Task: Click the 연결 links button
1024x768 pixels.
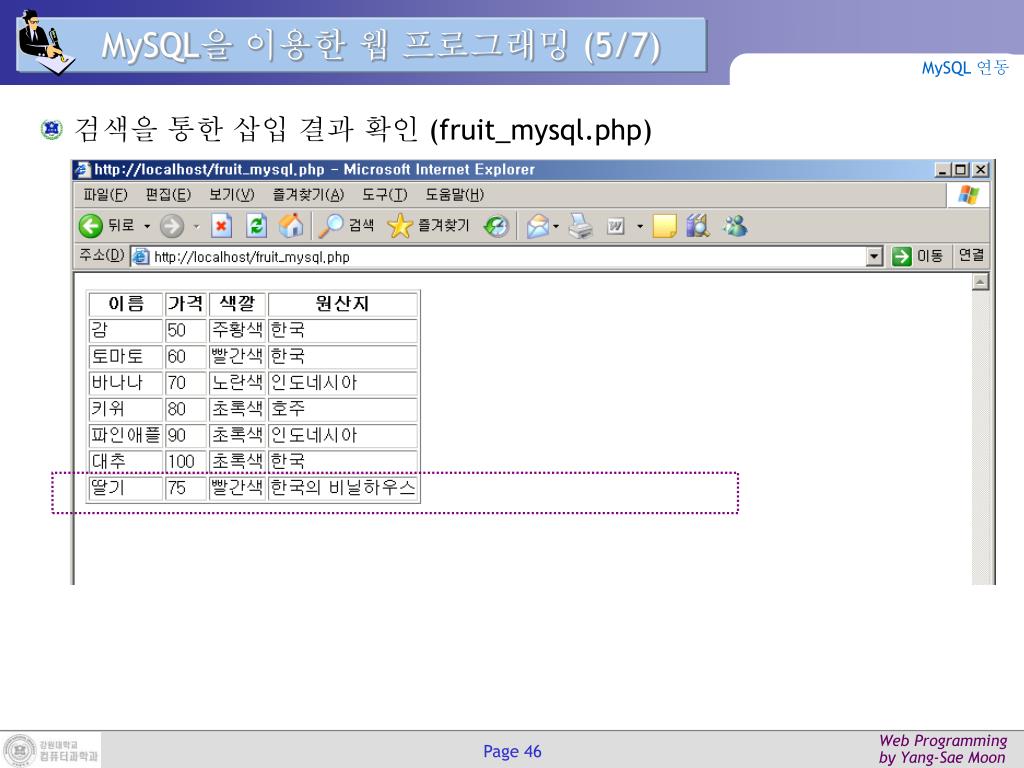Action: point(971,255)
